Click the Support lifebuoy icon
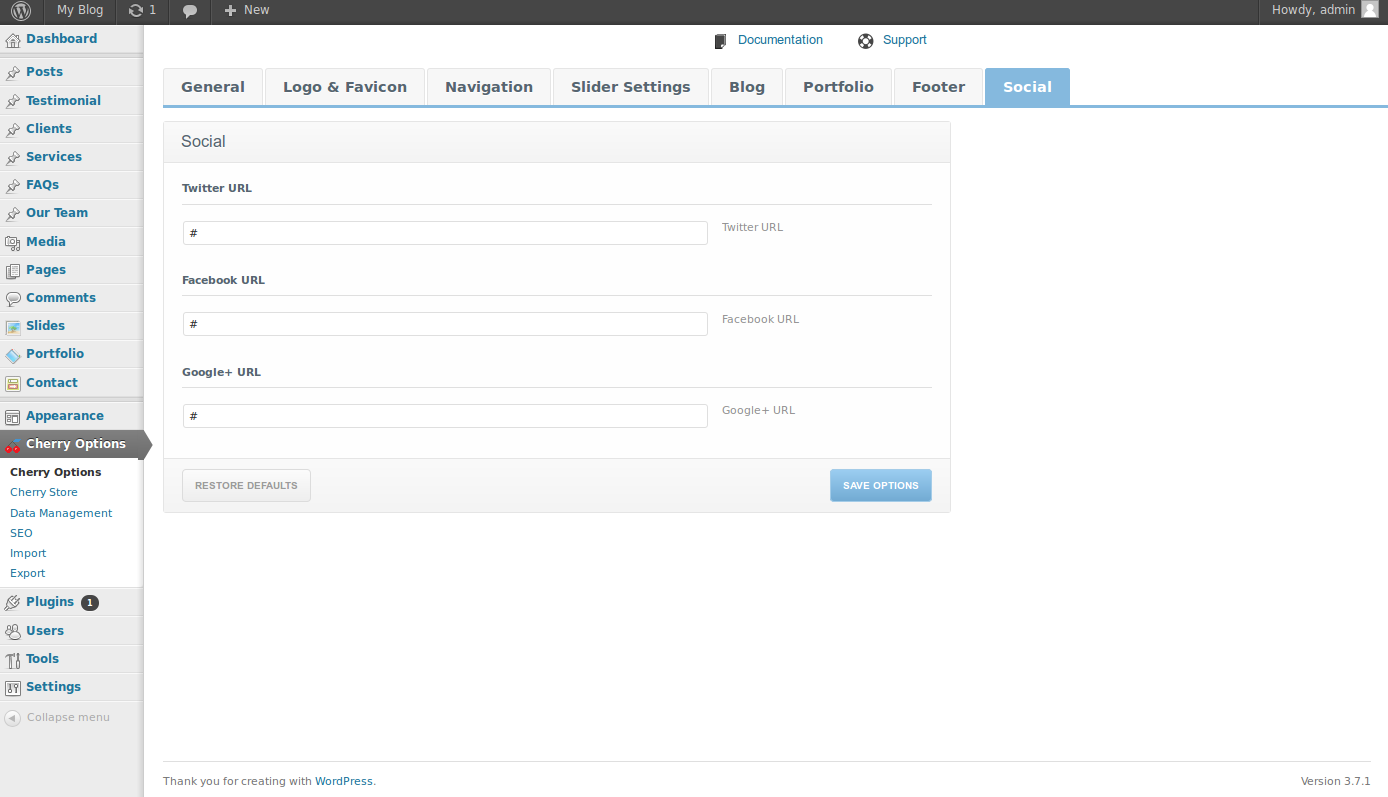Screen dimensions: 1388x797 pyautogui.click(x=866, y=41)
